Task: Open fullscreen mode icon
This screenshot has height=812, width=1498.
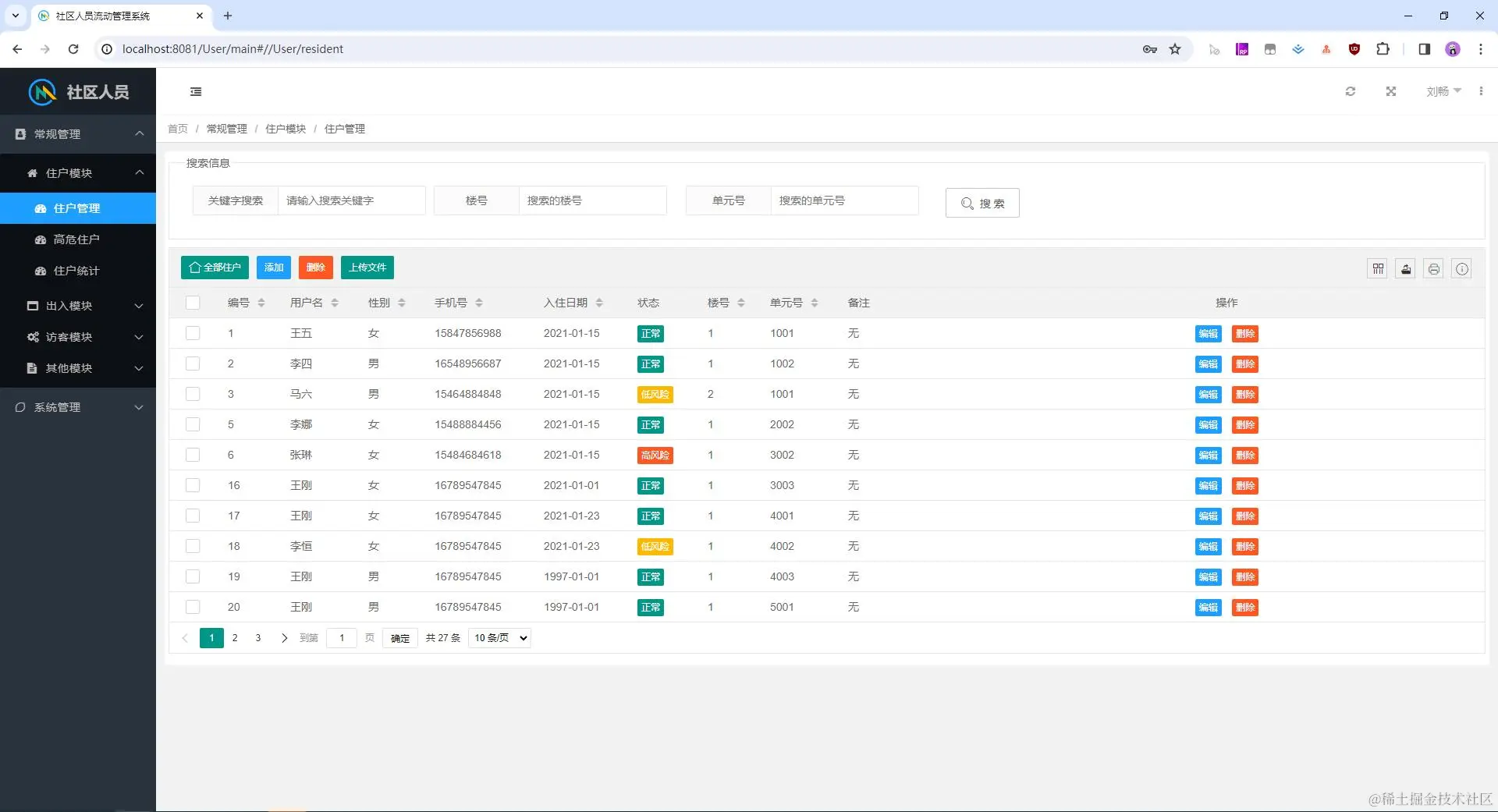Action: point(1391,91)
